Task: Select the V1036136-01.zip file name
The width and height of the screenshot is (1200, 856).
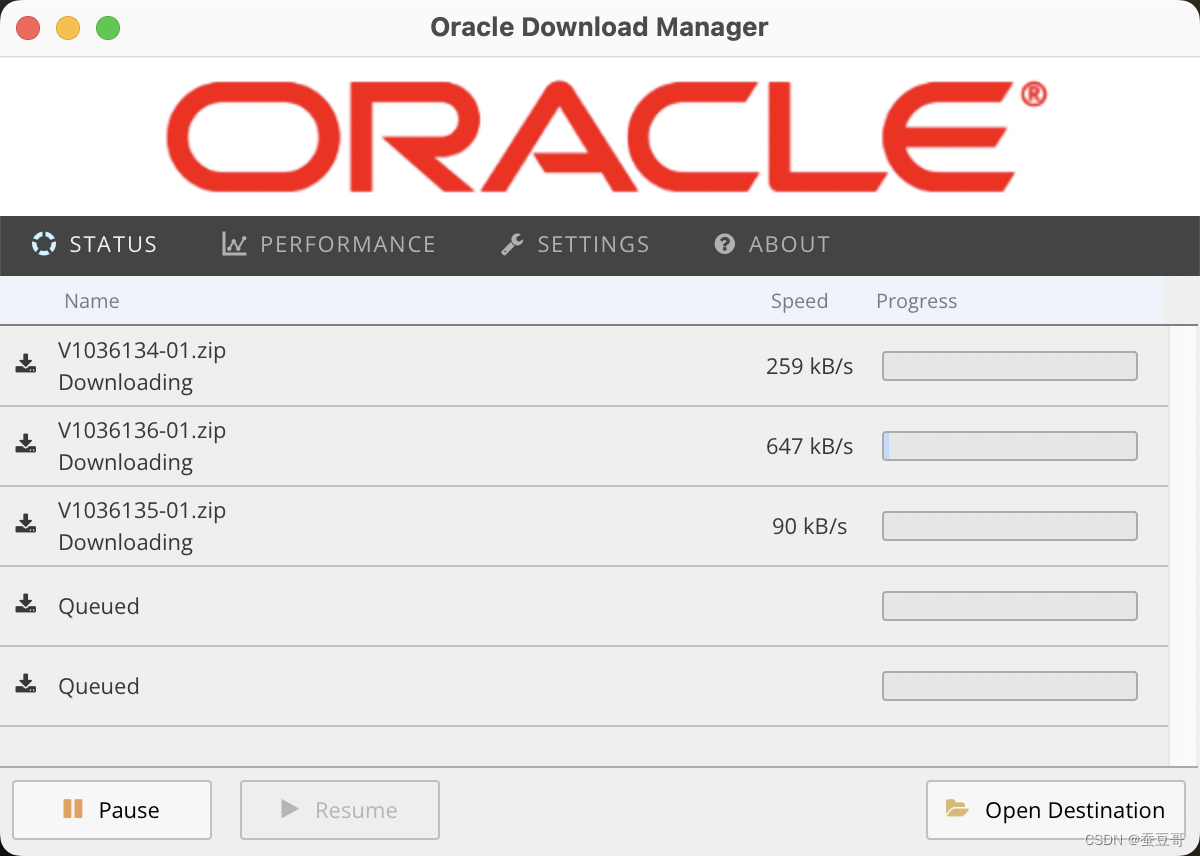Action: pyautogui.click(x=142, y=431)
